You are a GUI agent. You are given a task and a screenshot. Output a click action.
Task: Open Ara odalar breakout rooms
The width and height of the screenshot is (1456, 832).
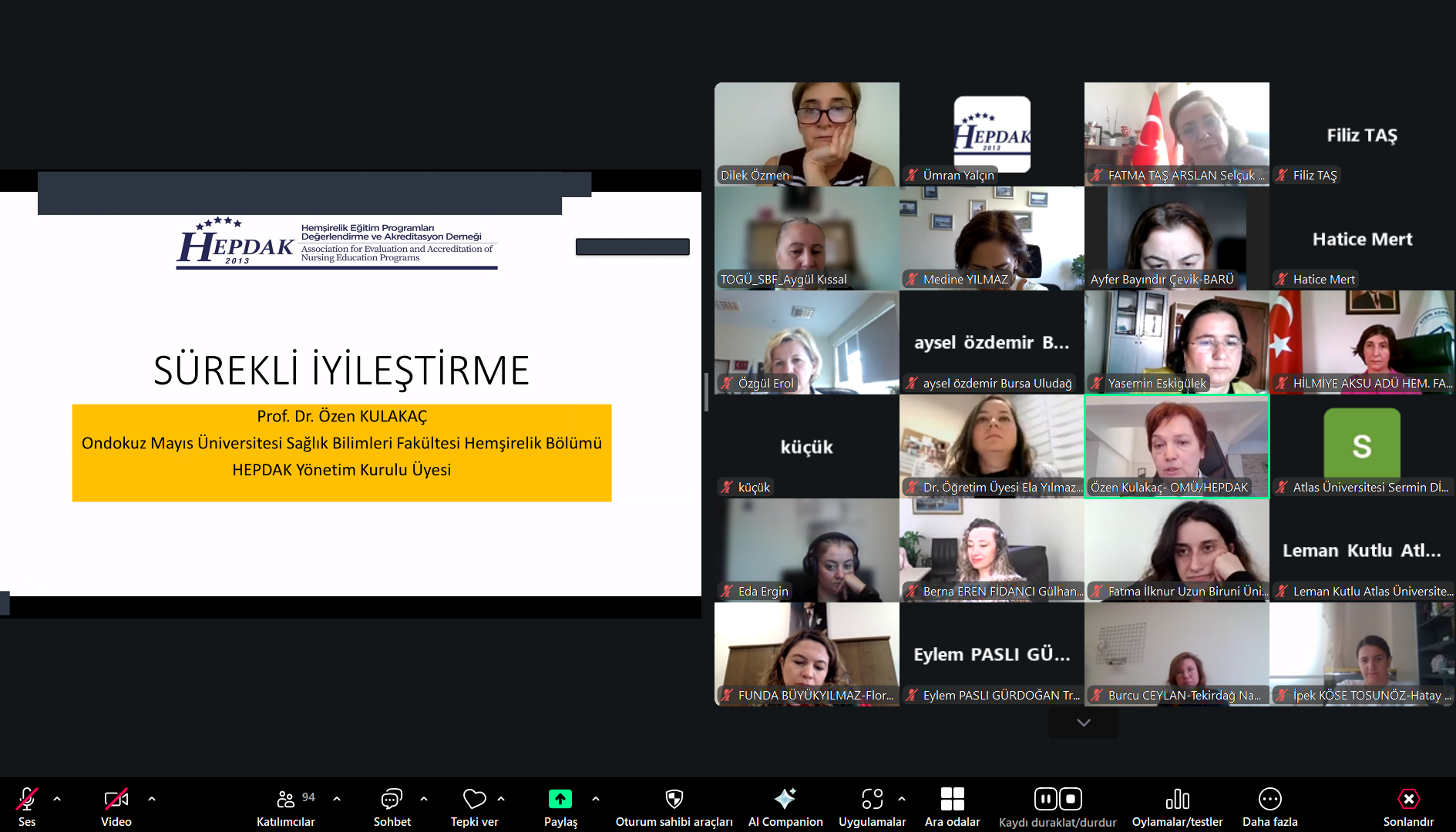(952, 805)
